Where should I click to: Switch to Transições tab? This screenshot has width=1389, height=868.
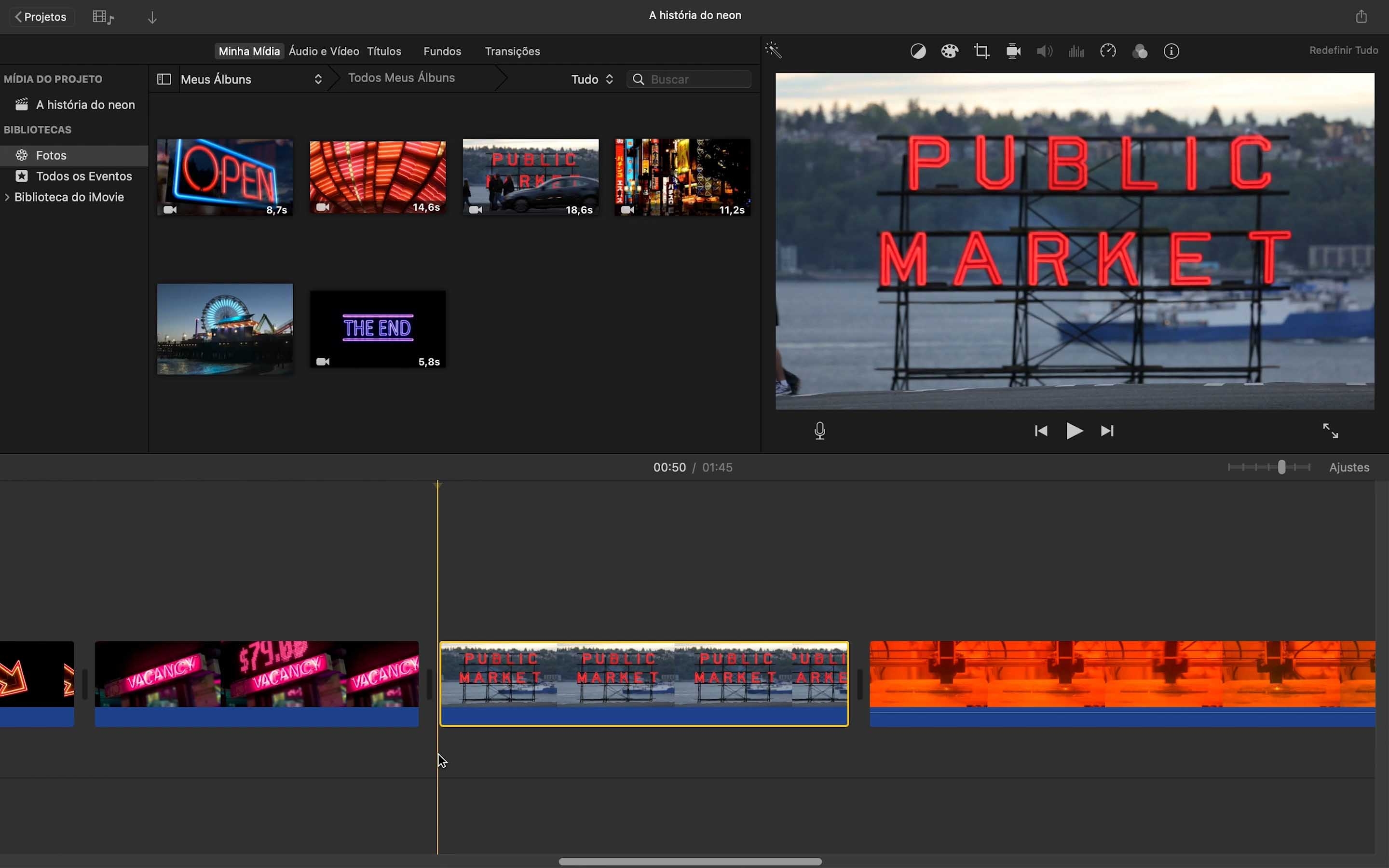pos(512,51)
